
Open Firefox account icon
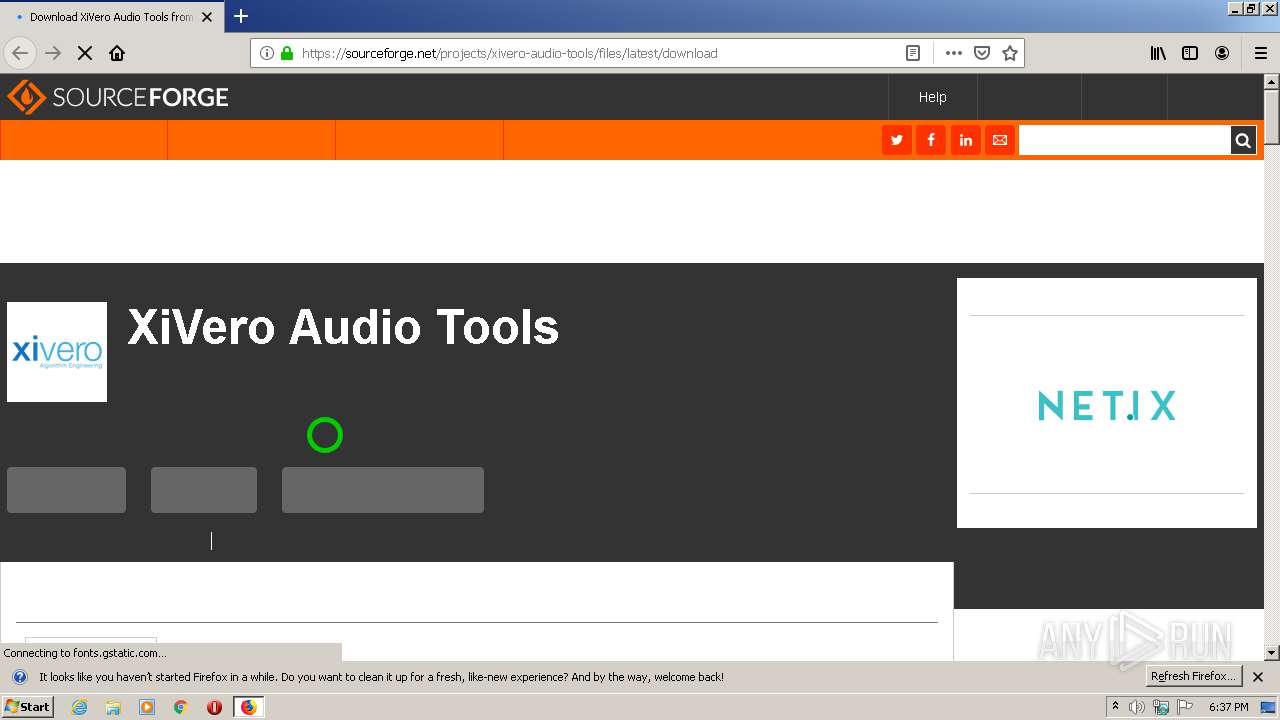coord(1222,53)
